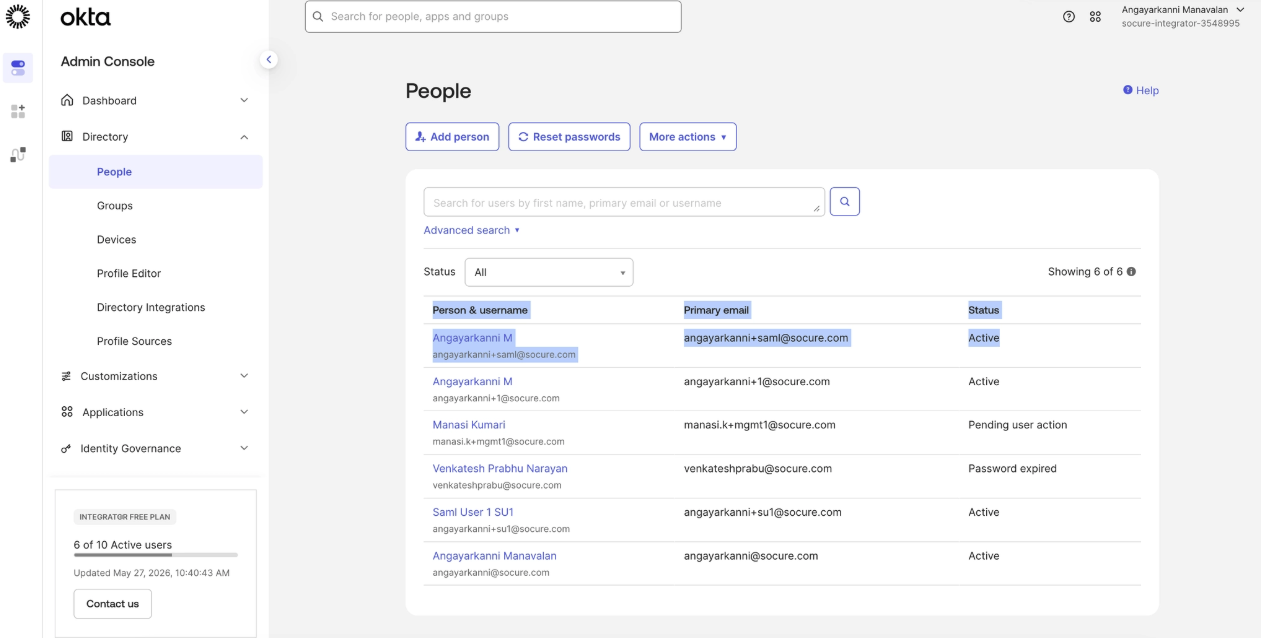This screenshot has height=638, width=1261.
Task: Open the Angayarkanni Manavalan account menu
Action: (x=1182, y=16)
